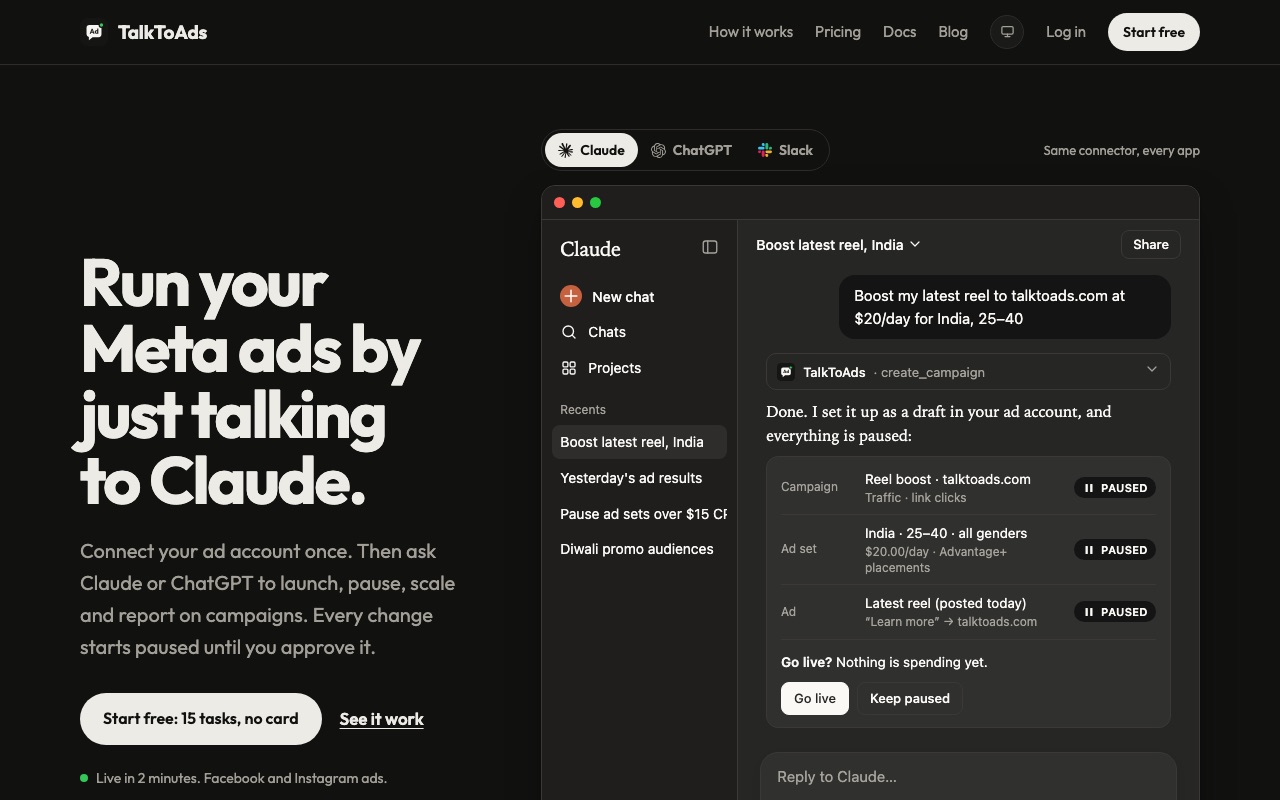The width and height of the screenshot is (1280, 800).
Task: Switch to the Claude app tab
Action: pos(591,150)
